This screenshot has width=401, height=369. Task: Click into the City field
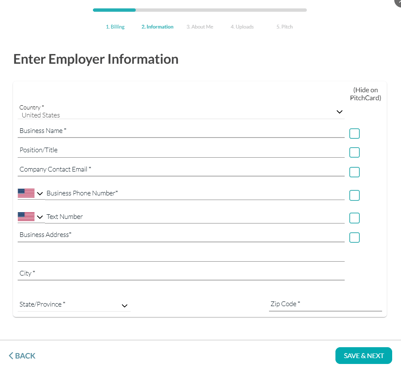tap(181, 273)
